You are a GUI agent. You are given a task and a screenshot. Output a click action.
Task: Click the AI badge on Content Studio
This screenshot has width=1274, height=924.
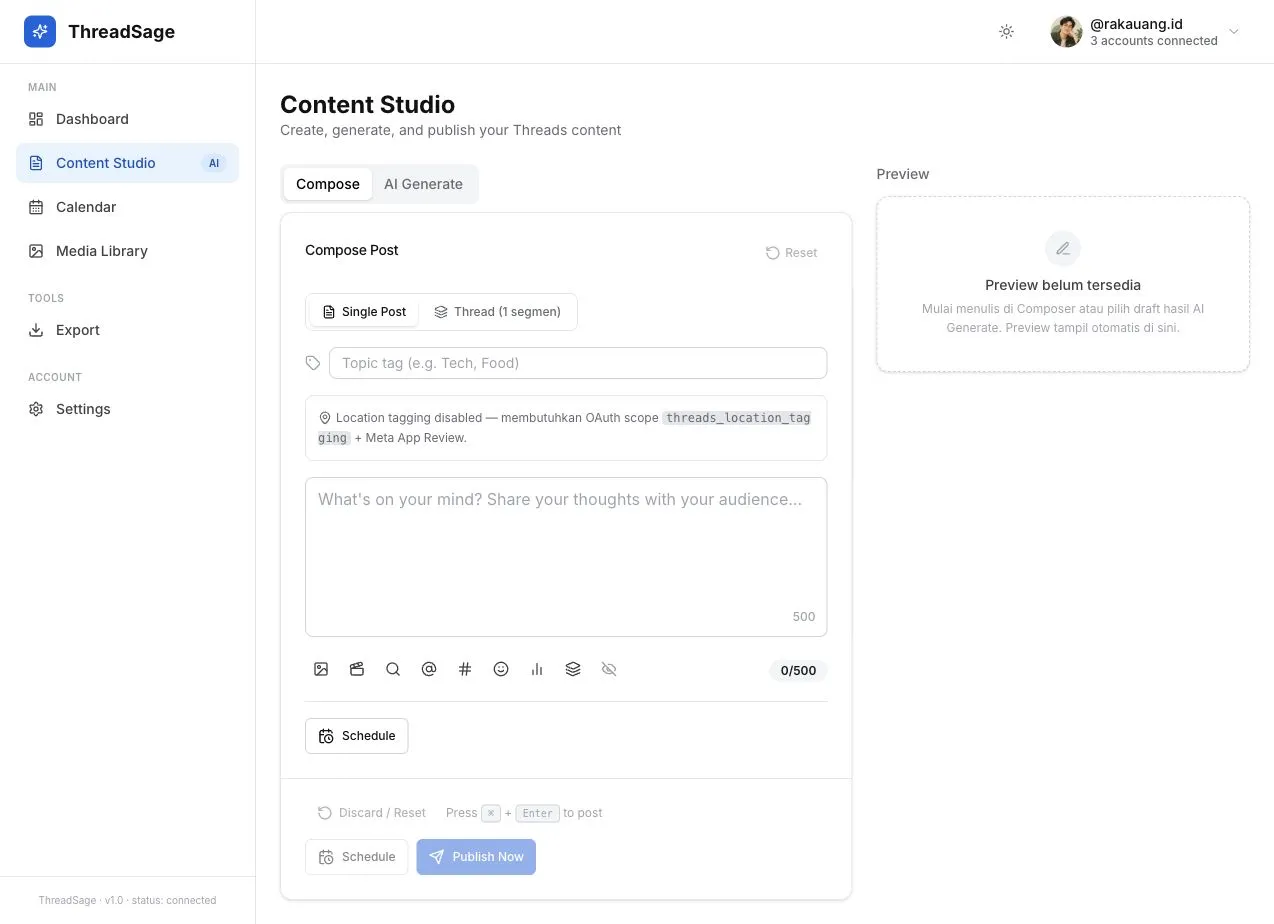click(x=214, y=163)
